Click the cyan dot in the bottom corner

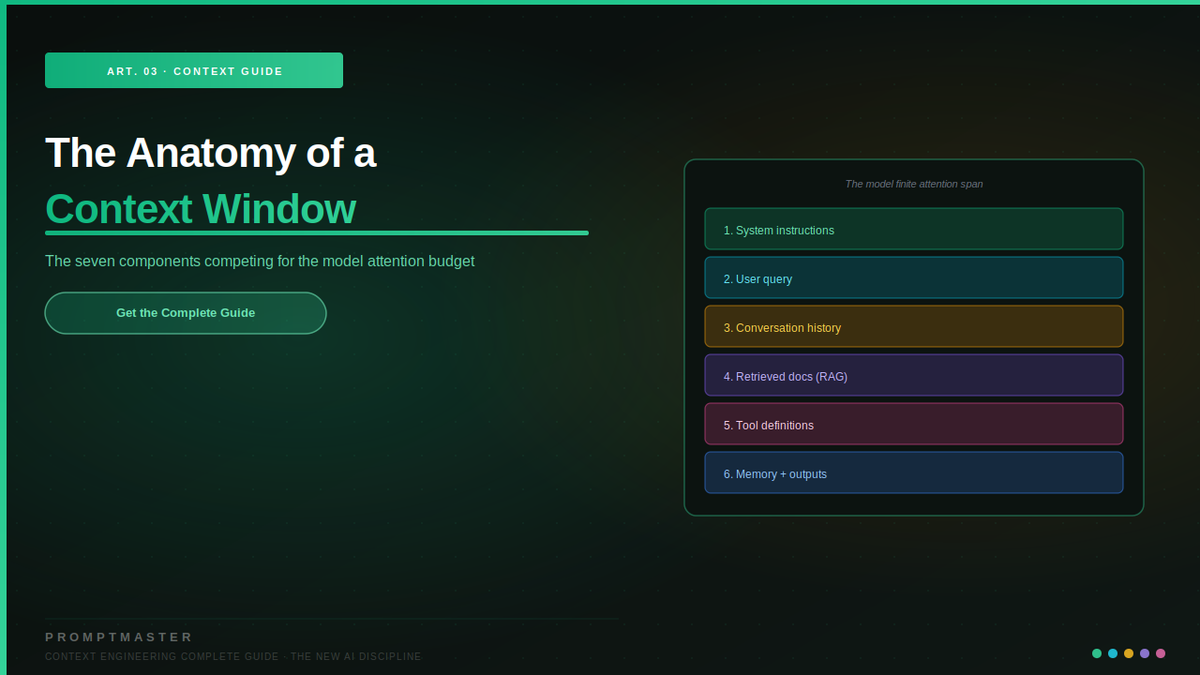click(1113, 653)
